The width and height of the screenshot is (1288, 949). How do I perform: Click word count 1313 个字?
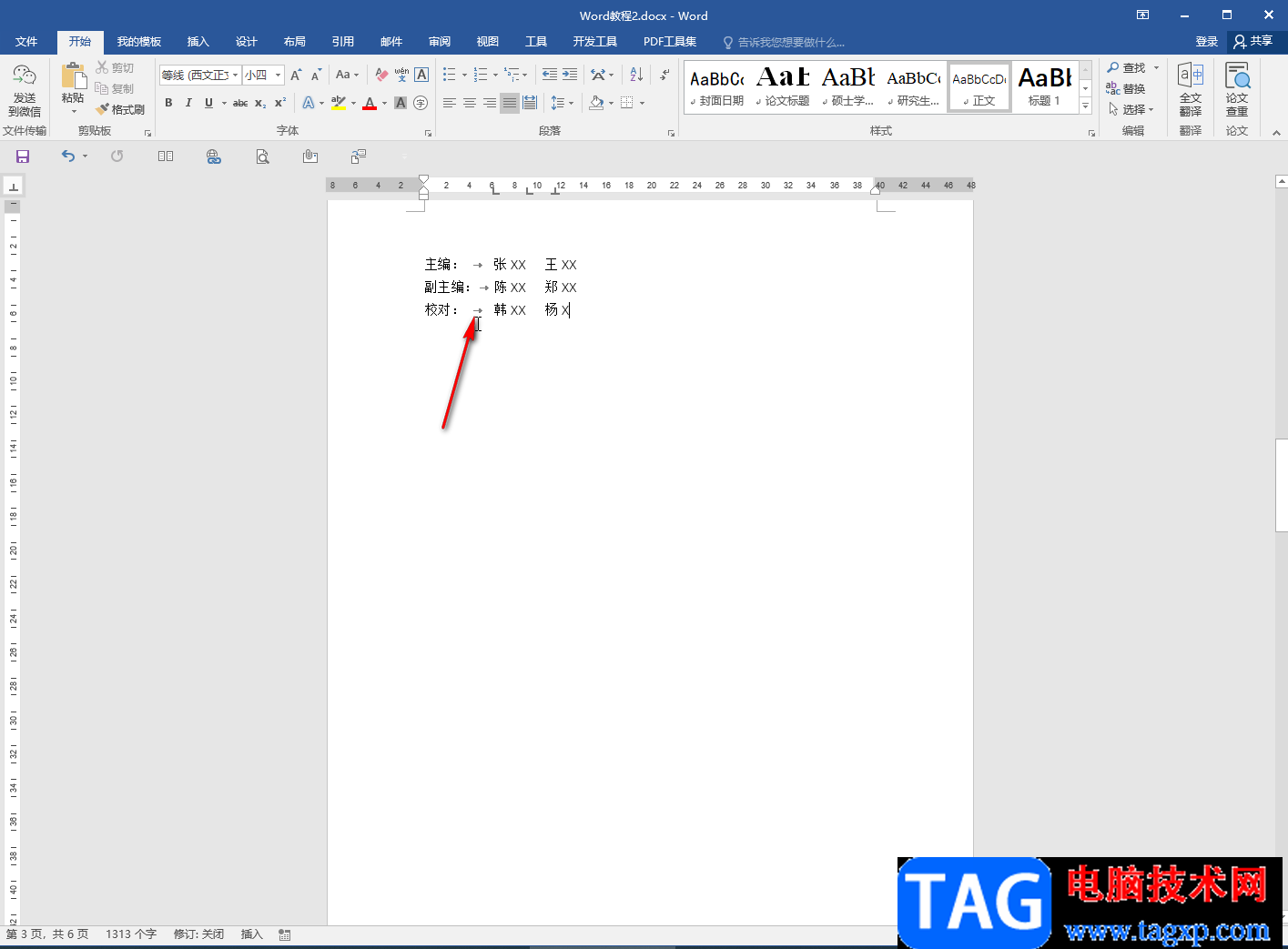point(131,934)
